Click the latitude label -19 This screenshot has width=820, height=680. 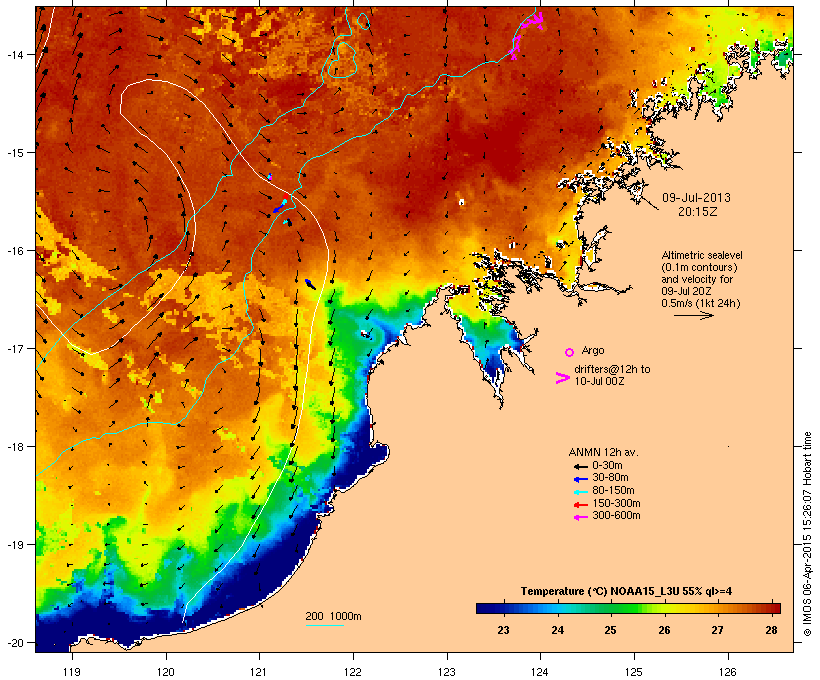(14, 545)
